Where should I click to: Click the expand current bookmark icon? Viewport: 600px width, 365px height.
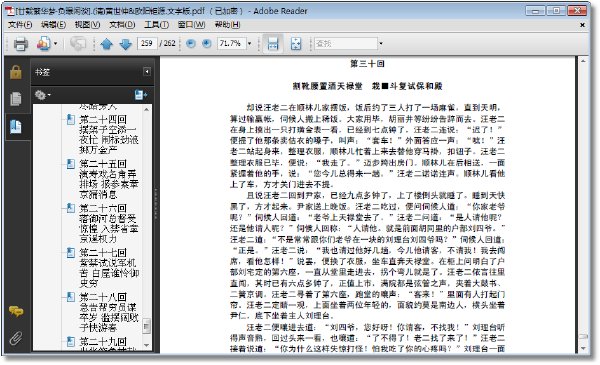140,95
